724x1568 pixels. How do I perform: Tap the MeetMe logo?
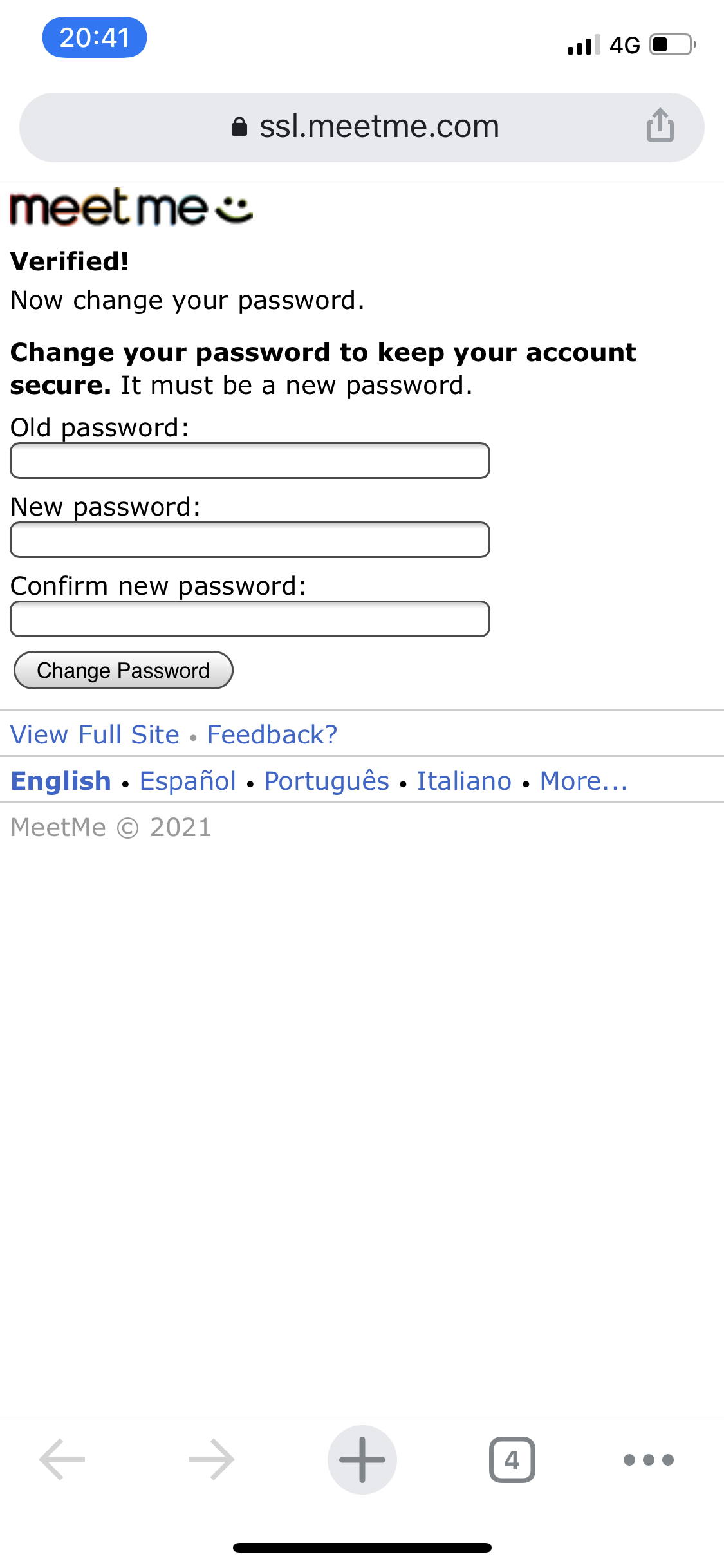tap(131, 208)
